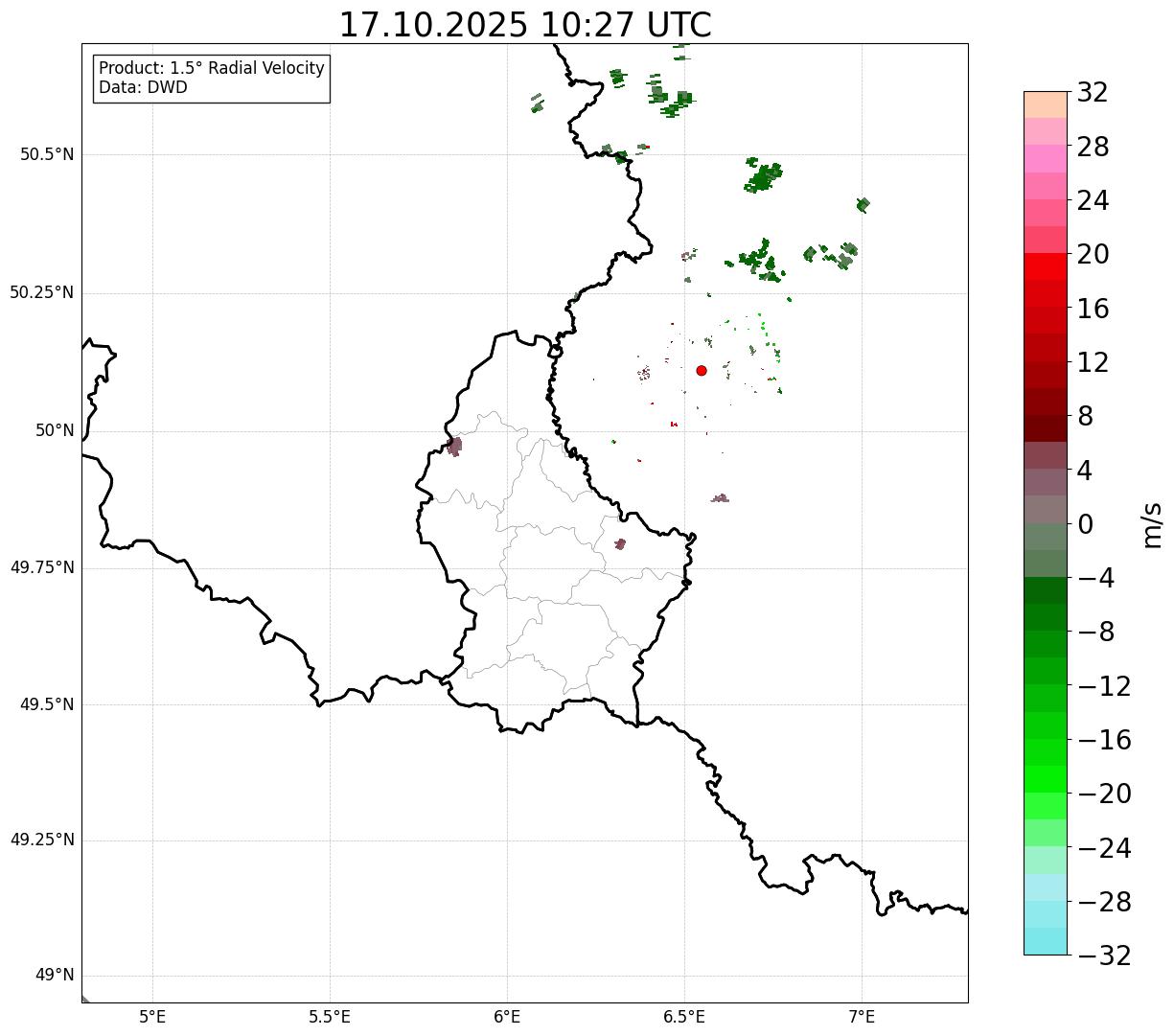
Task: Click the colorbar "m/s" unit label
Action: [1152, 524]
